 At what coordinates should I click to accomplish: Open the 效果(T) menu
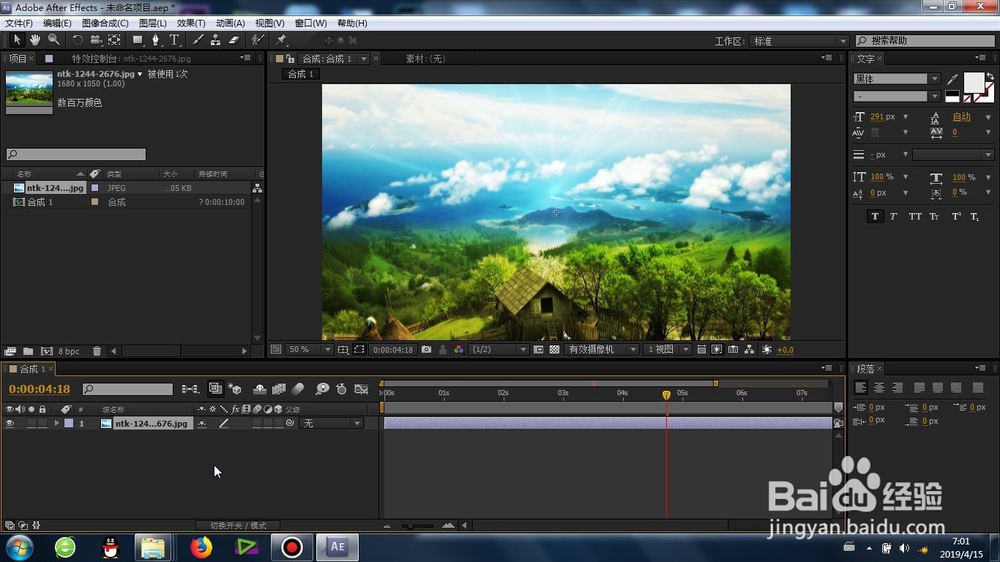(x=191, y=23)
